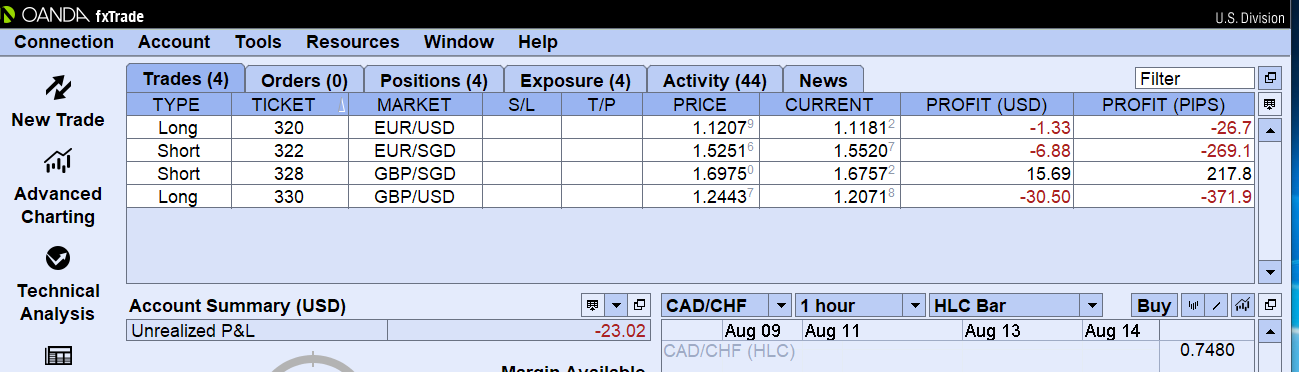Sort trades by MARKET column header
1299x372 pixels.
pos(415,104)
